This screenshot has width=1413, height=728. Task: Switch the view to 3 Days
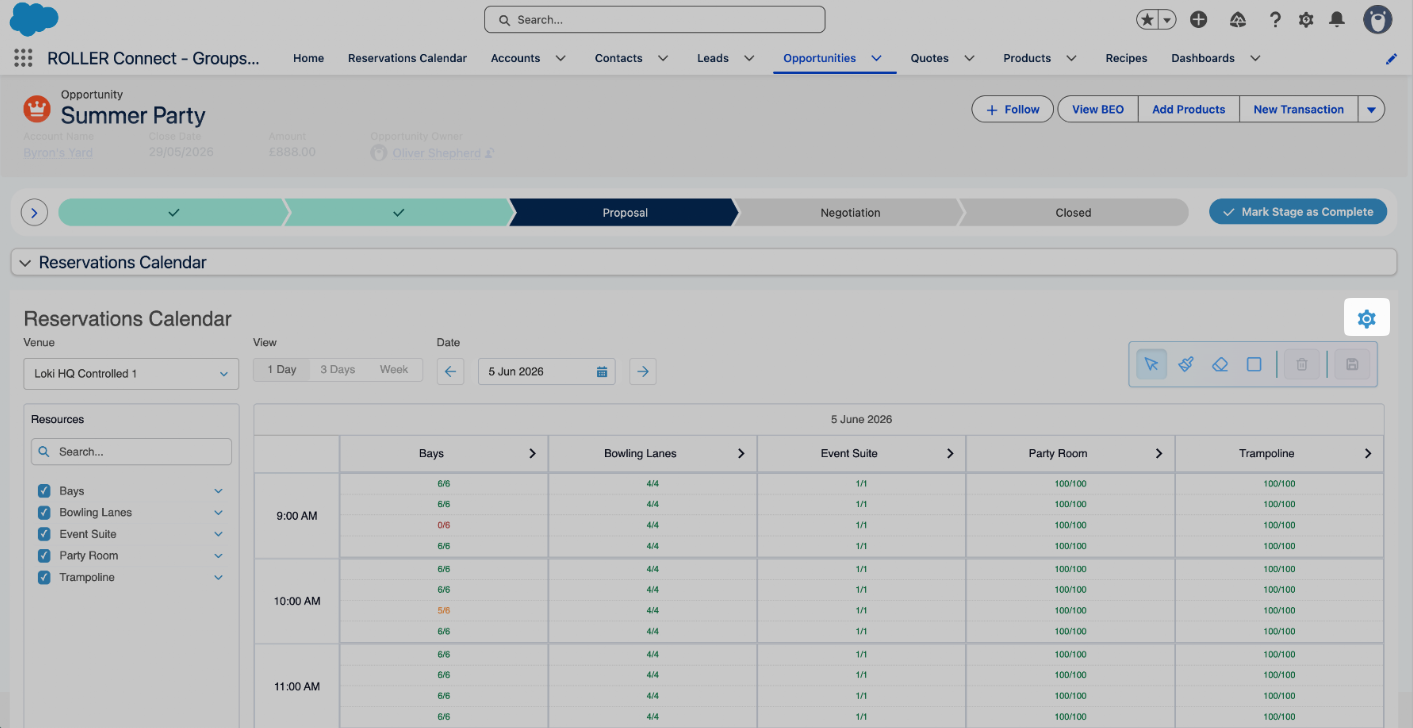(338, 370)
